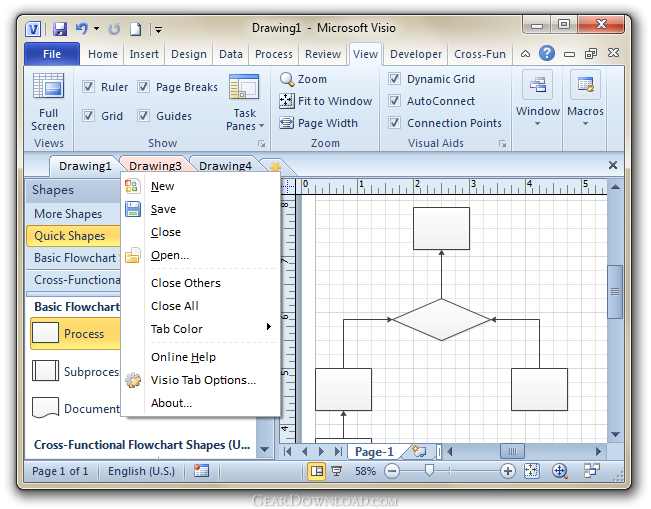
Task: Click Fit page to window status icon
Action: (x=531, y=471)
